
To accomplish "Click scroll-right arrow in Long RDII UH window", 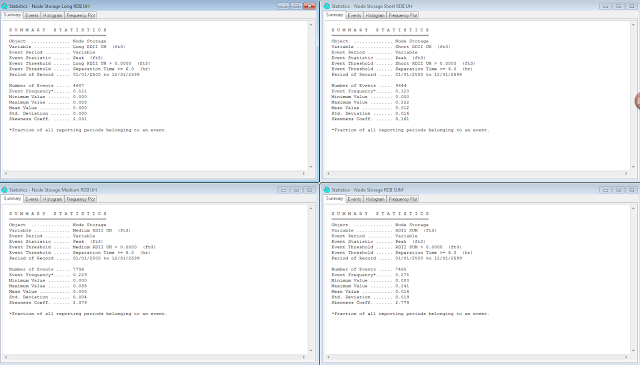I will pos(304,174).
